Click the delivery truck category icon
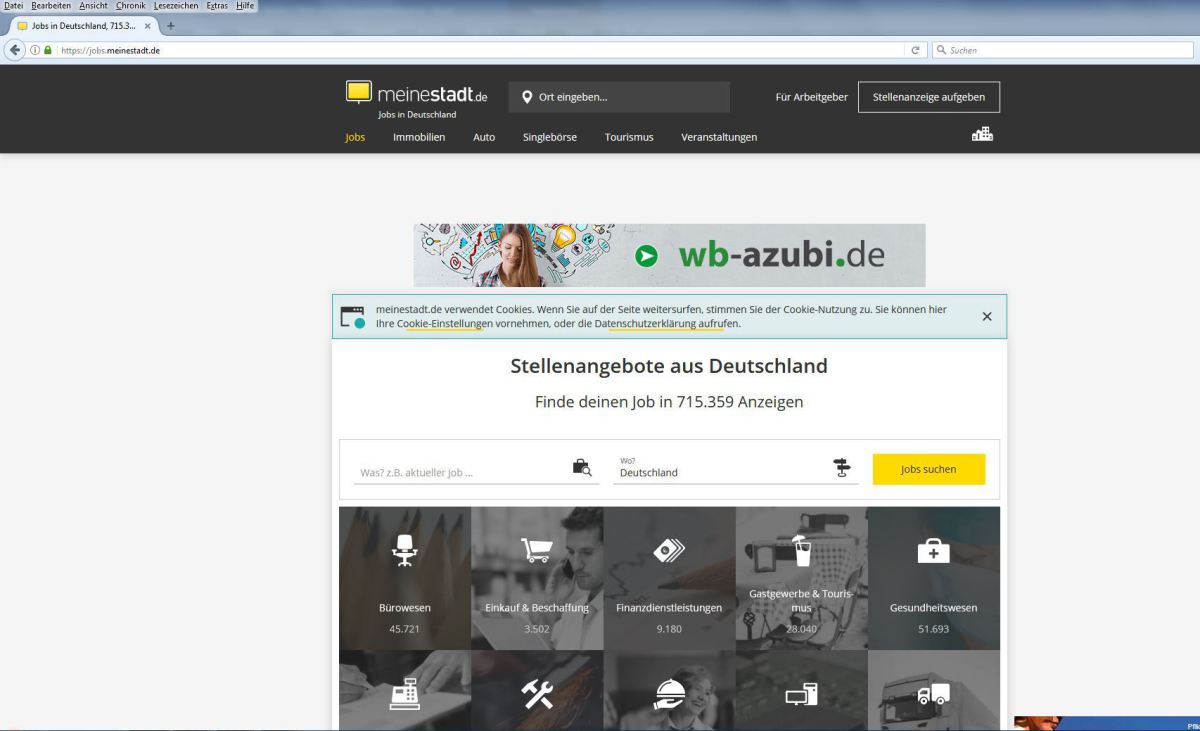 pos(933,693)
